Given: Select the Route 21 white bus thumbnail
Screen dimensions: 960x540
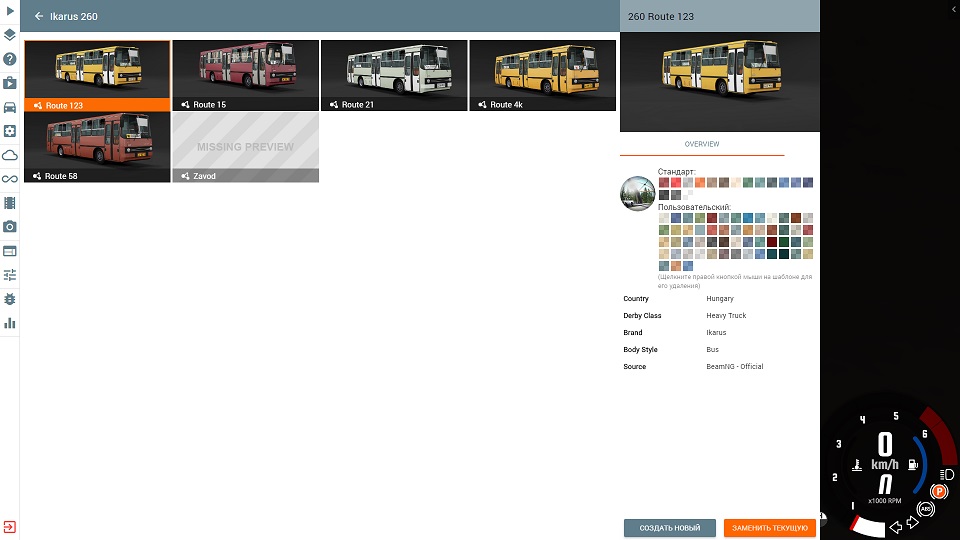Looking at the screenshot, I should (394, 75).
